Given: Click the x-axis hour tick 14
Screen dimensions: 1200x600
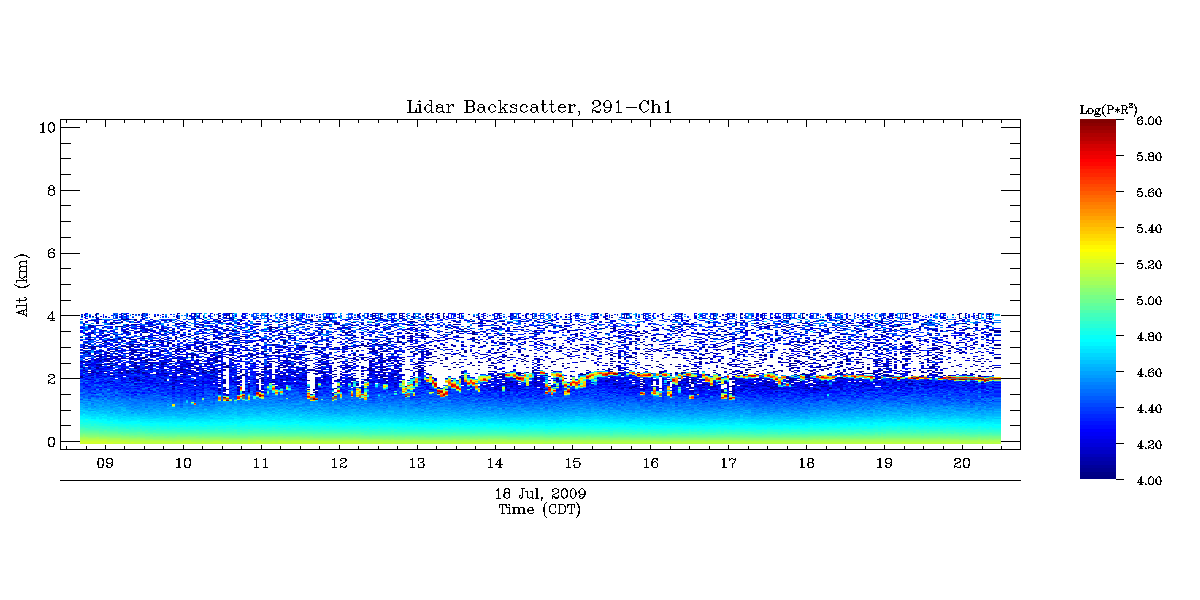Looking at the screenshot, I should tap(495, 464).
